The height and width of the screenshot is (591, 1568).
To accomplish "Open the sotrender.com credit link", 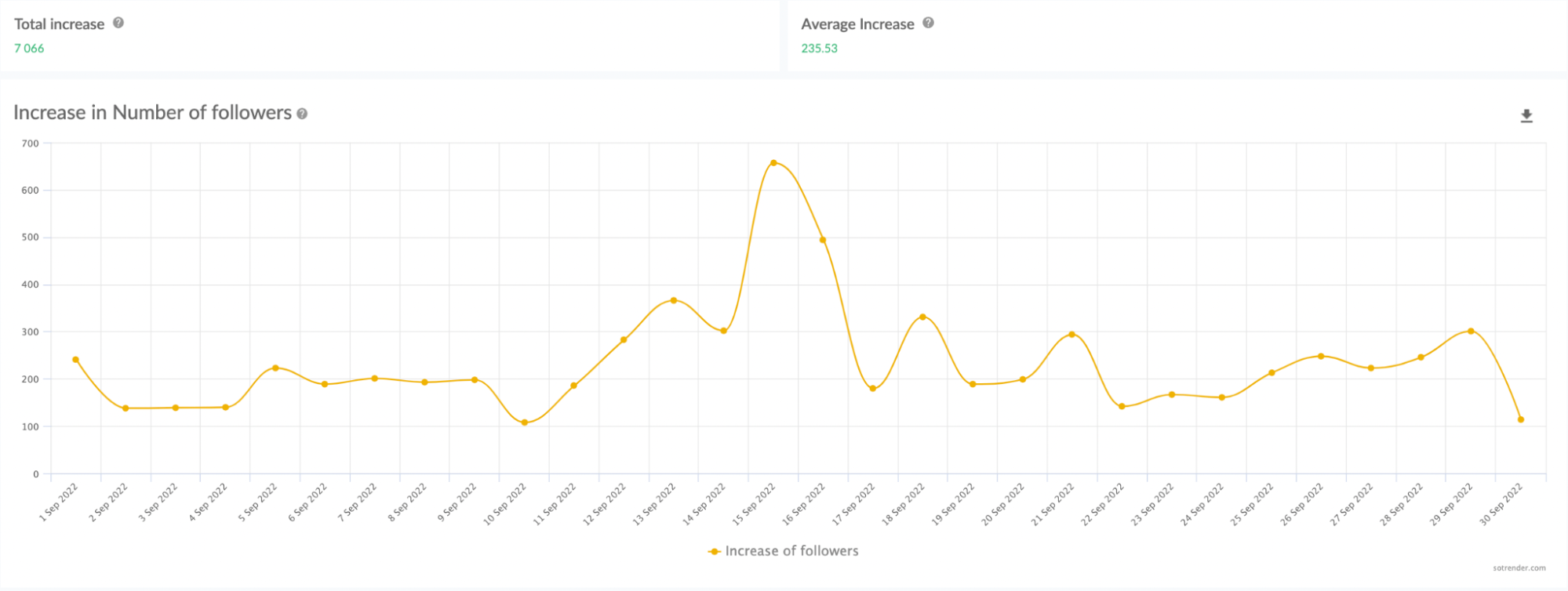I will pyautogui.click(x=1519, y=568).
